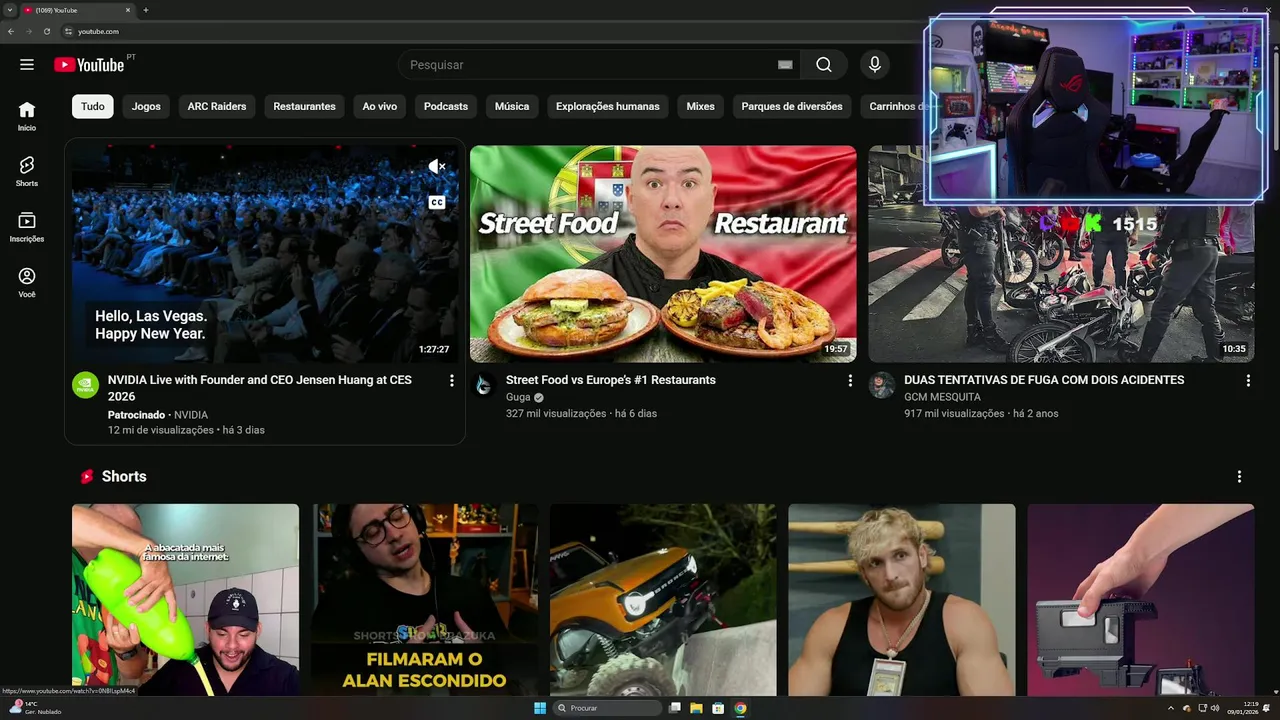Filter by Parques de diversões
1280x720 pixels.
792,106
